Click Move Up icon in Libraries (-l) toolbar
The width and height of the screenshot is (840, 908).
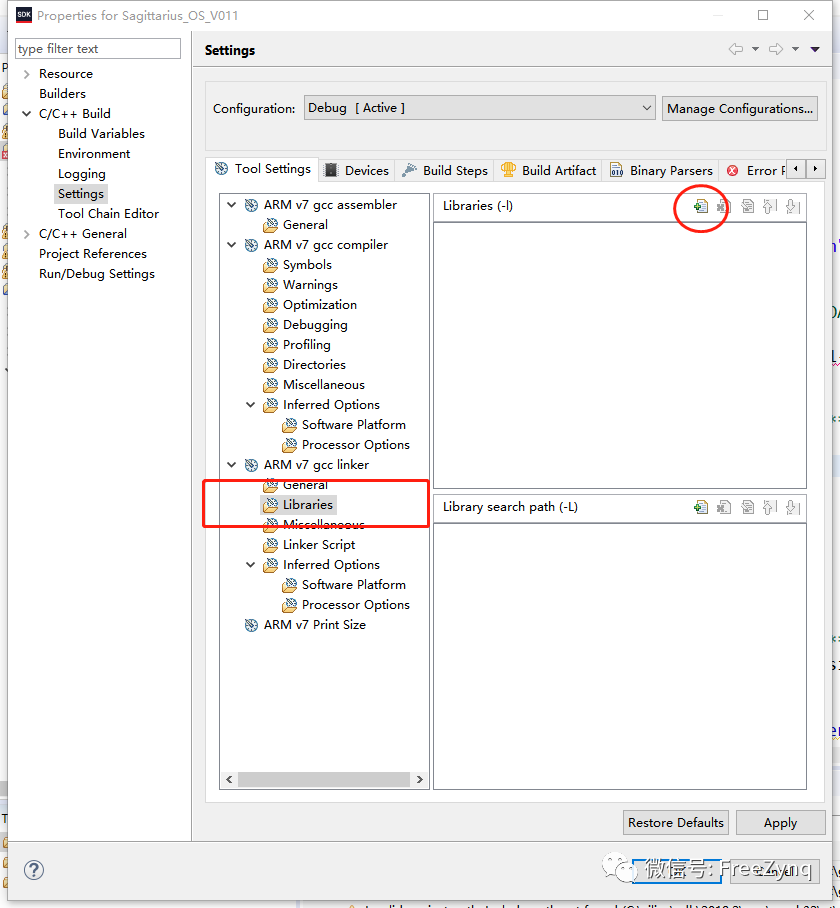coord(769,206)
